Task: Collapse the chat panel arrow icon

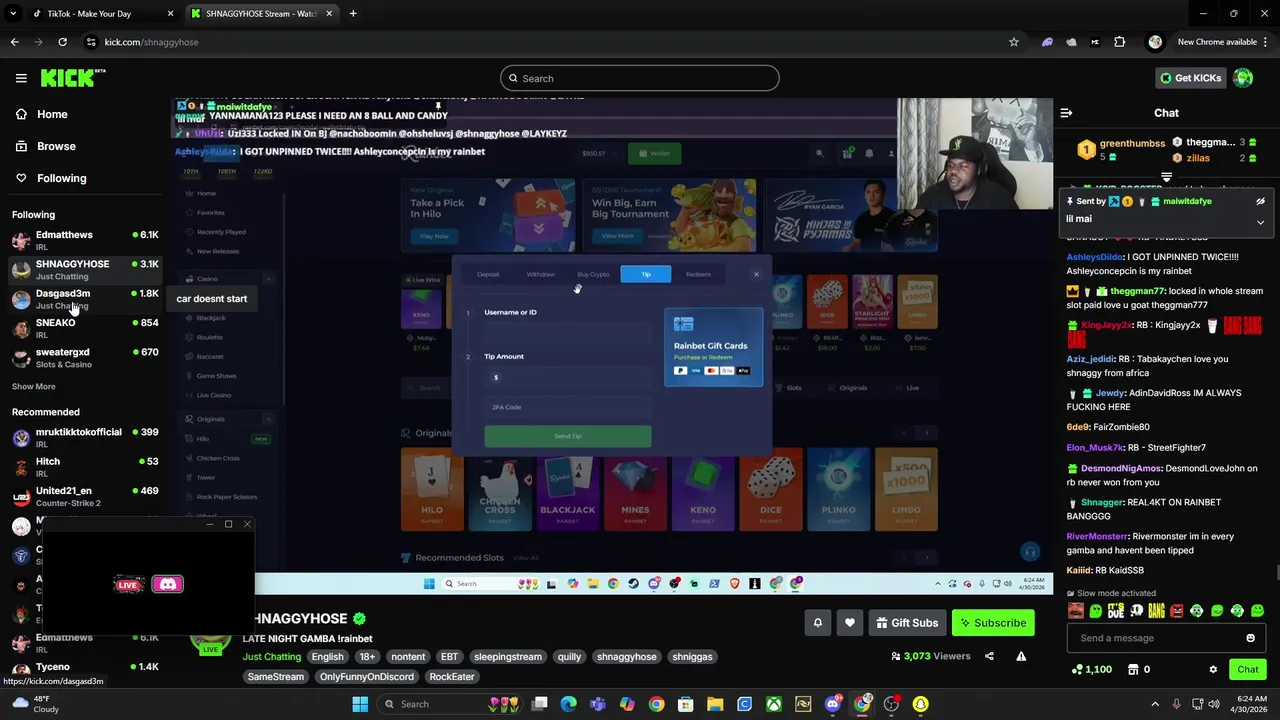Action: (x=1066, y=113)
